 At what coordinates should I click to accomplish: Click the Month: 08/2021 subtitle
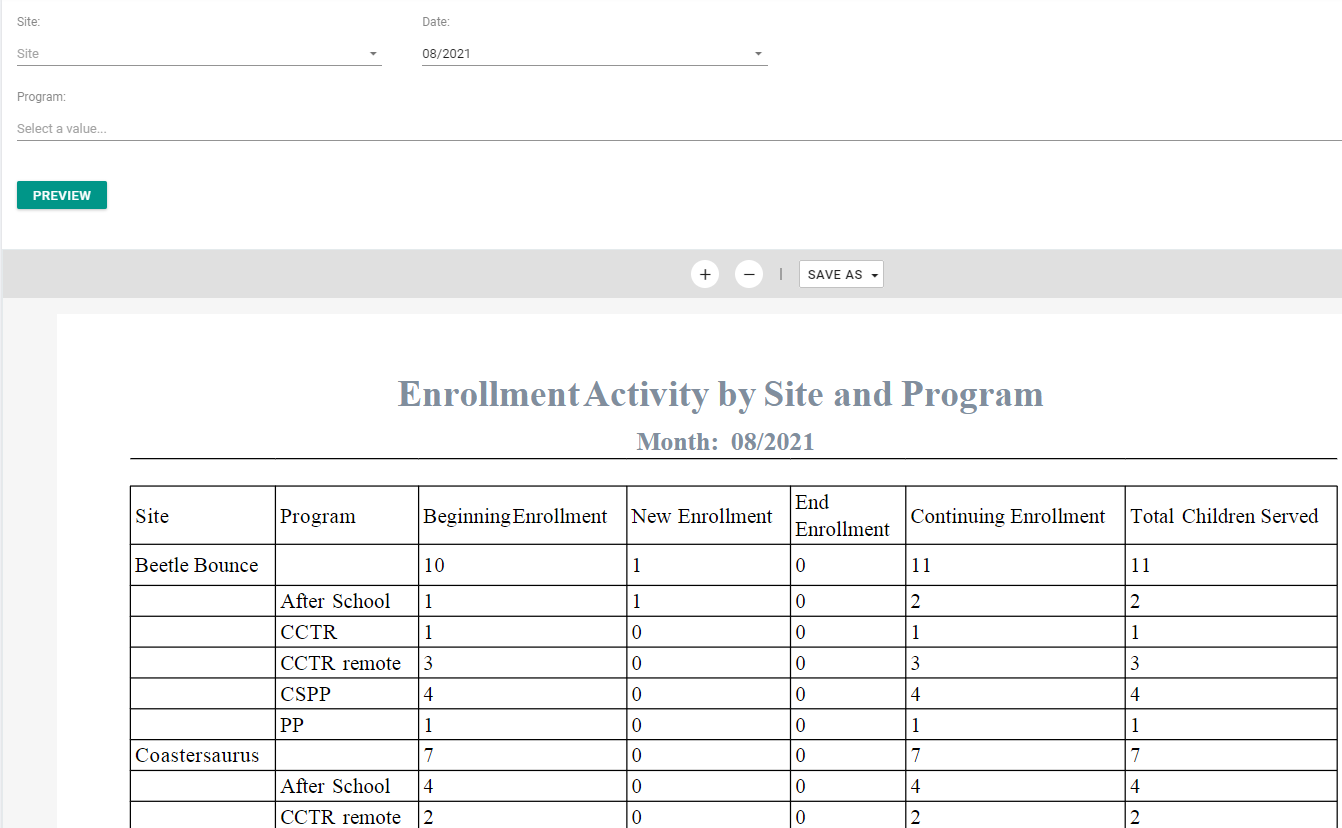(x=725, y=442)
